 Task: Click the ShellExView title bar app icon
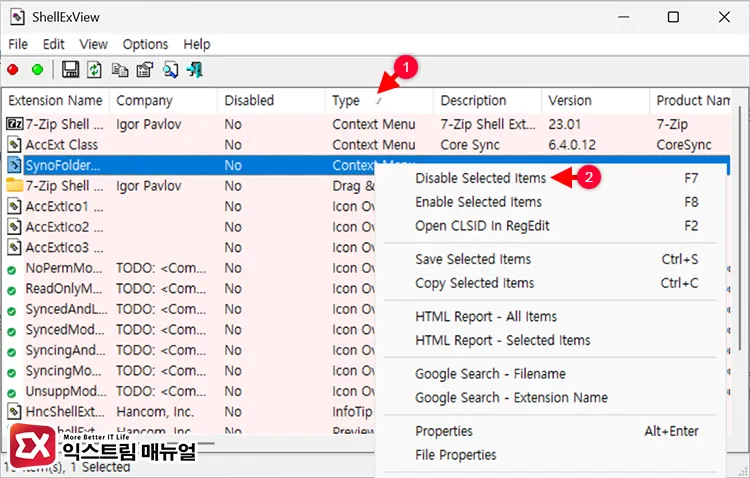click(x=17, y=17)
